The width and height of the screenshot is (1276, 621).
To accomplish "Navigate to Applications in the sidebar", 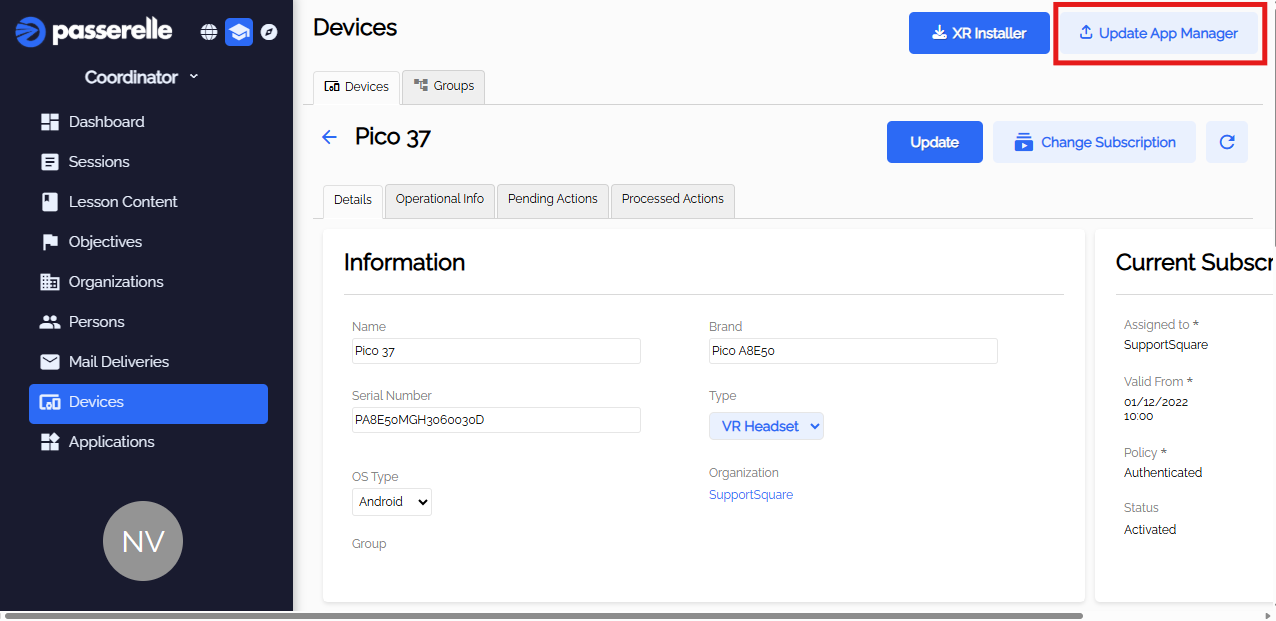I will 111,442.
